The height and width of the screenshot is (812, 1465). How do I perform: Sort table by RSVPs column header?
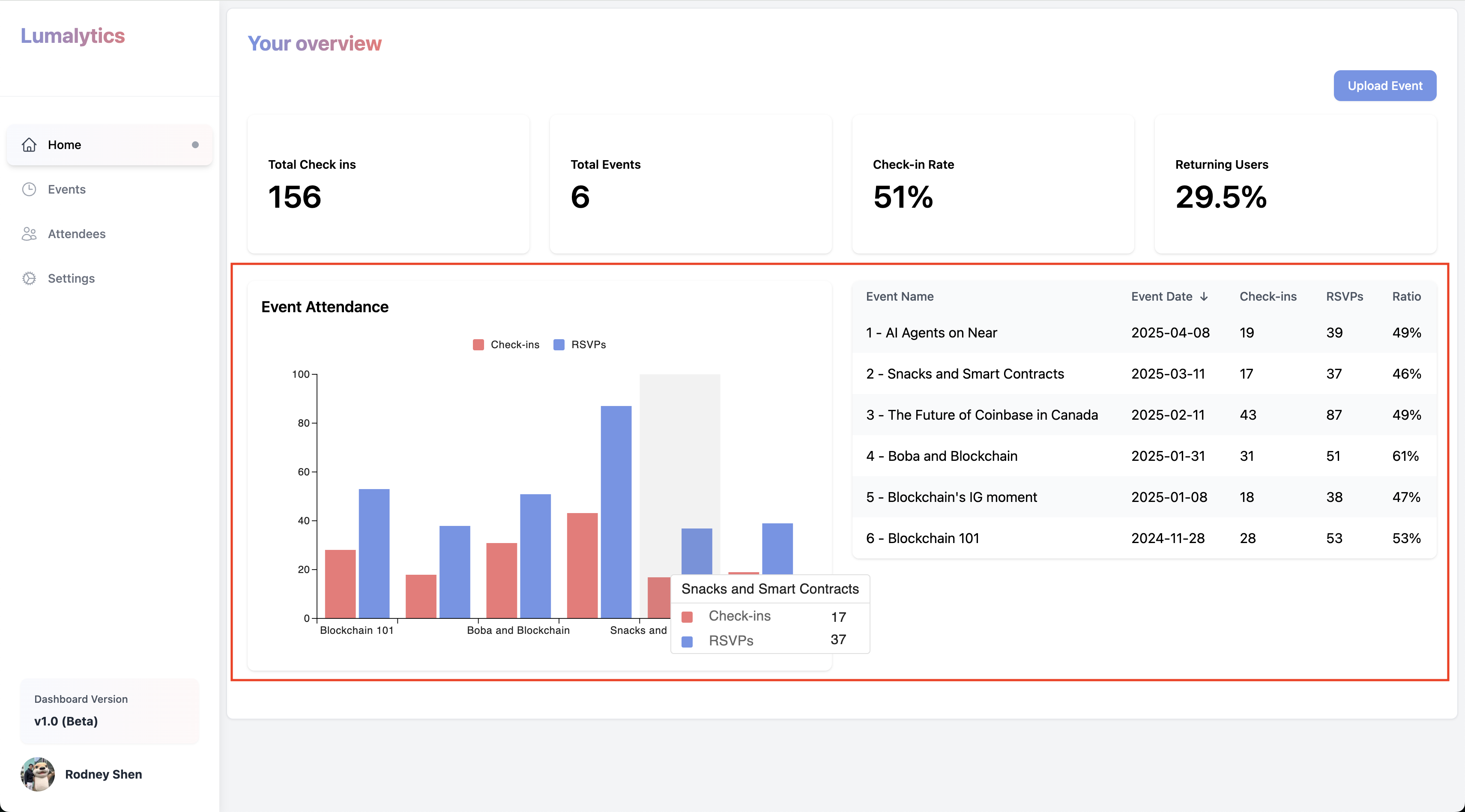[x=1345, y=296]
